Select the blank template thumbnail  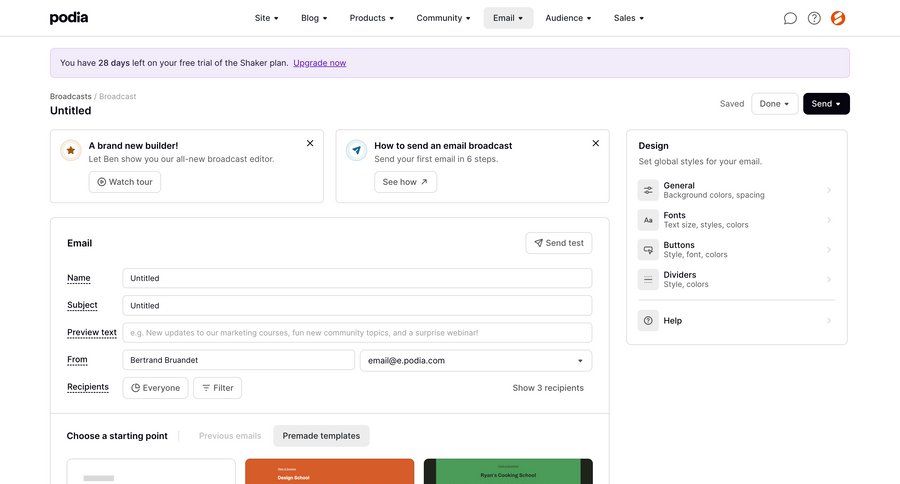click(151, 471)
